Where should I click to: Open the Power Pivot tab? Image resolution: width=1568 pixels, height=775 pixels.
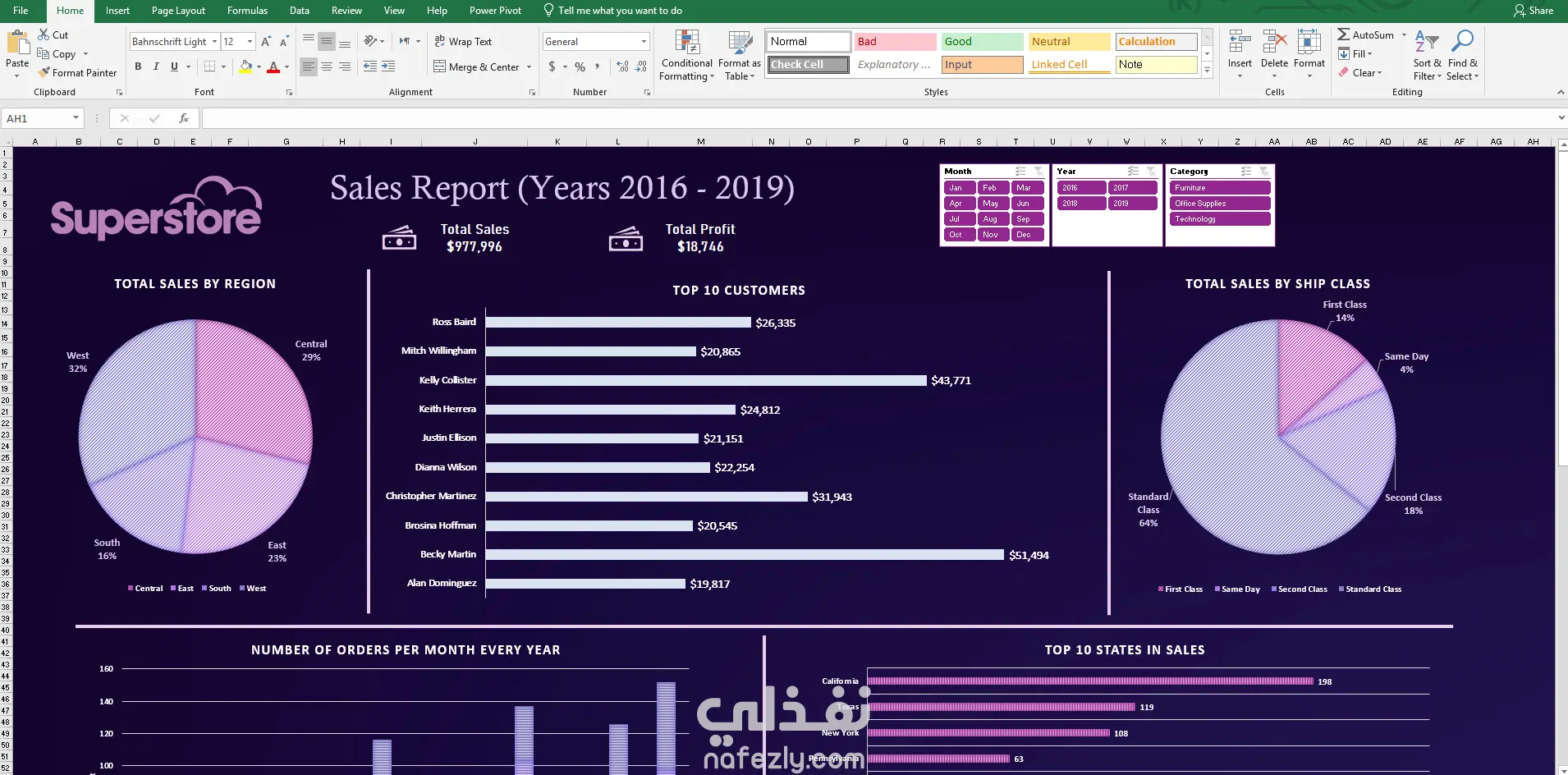tap(495, 11)
